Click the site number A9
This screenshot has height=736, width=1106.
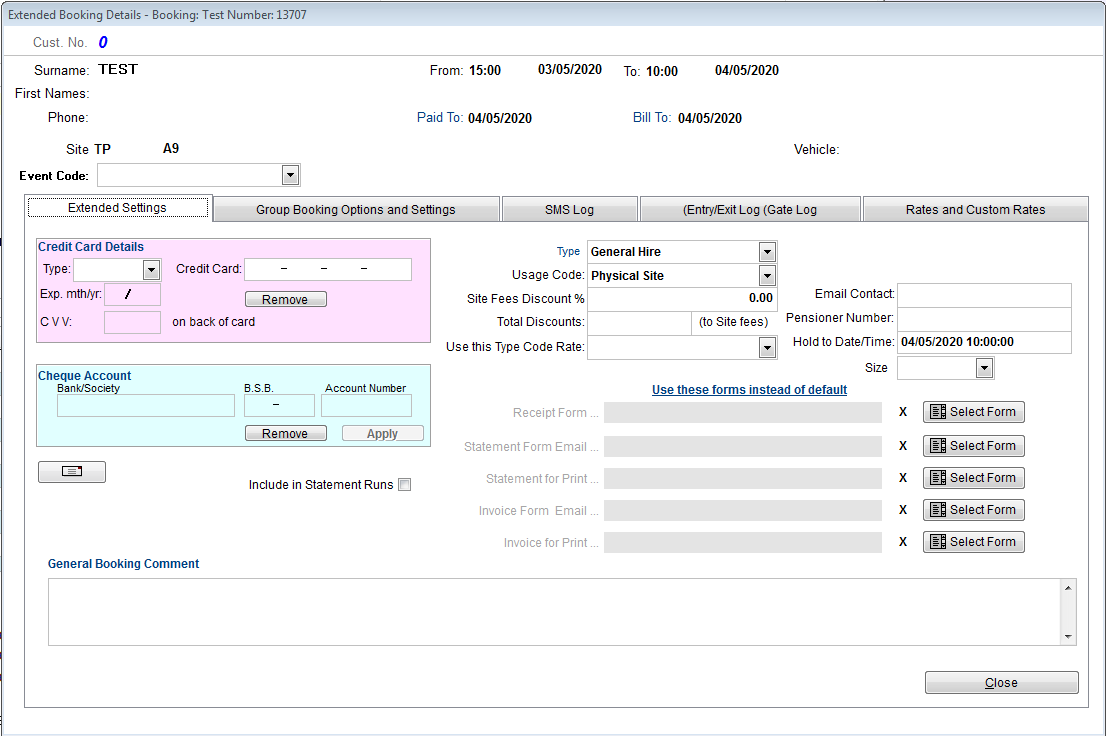[171, 148]
